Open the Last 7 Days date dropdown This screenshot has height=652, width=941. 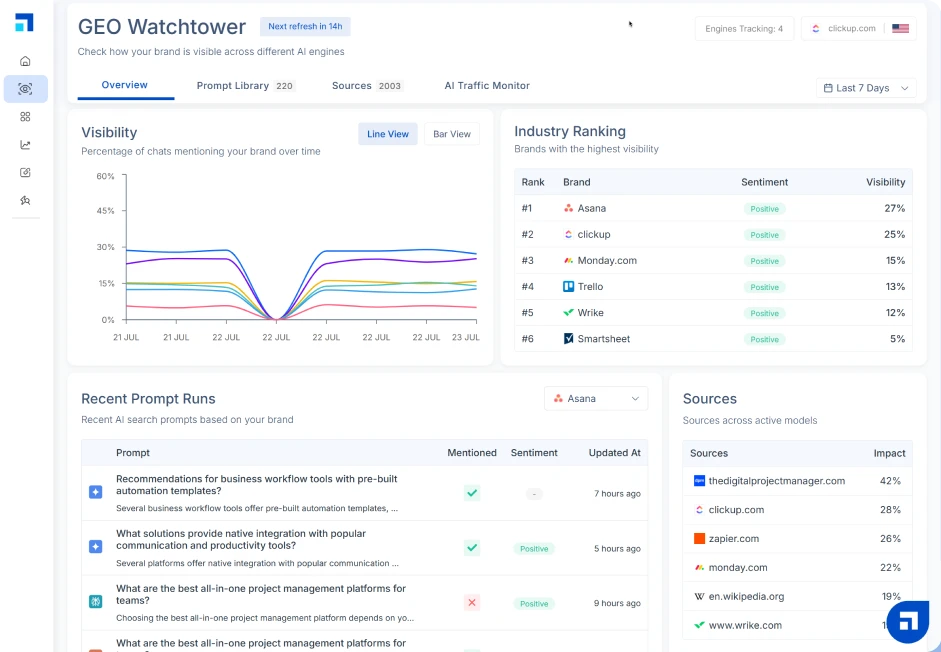click(x=866, y=88)
